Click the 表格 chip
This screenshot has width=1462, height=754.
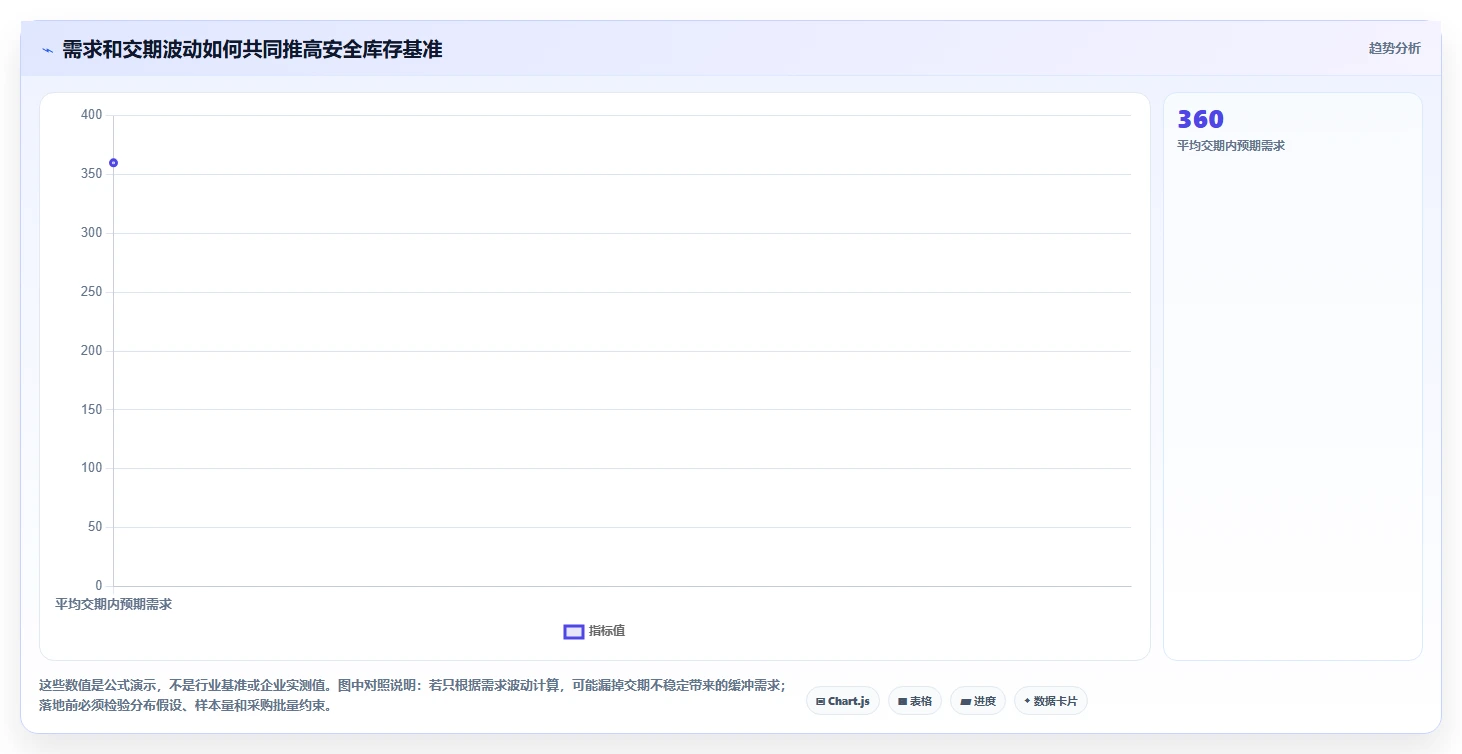(915, 701)
